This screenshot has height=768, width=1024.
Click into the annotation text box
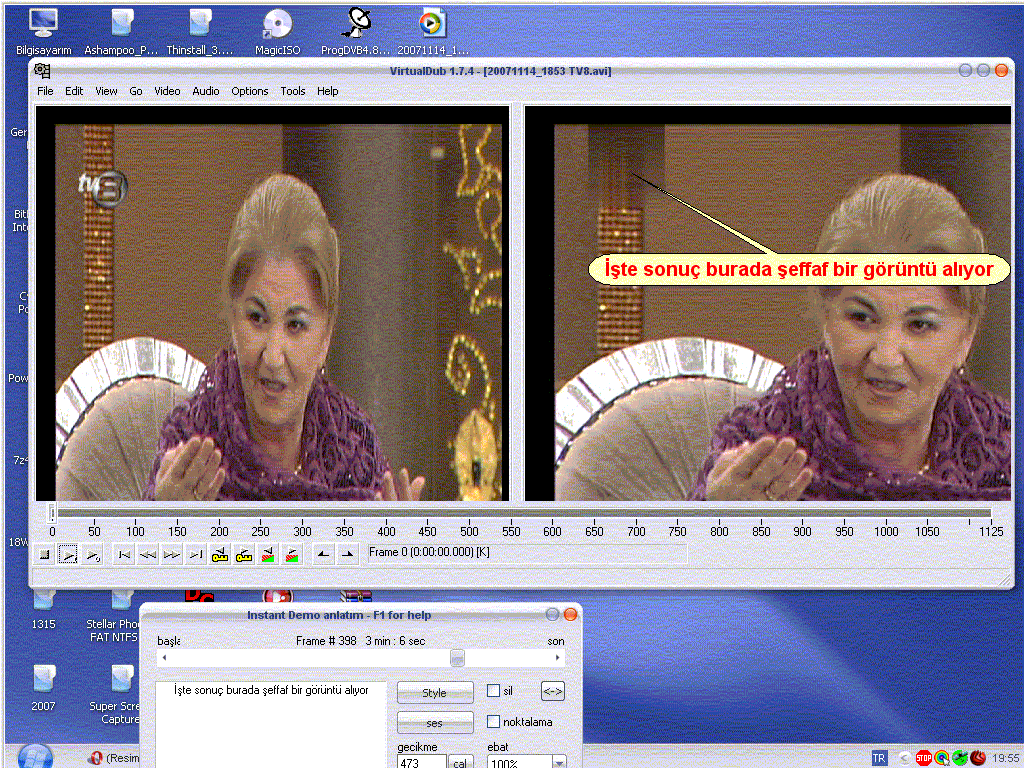tap(271, 724)
